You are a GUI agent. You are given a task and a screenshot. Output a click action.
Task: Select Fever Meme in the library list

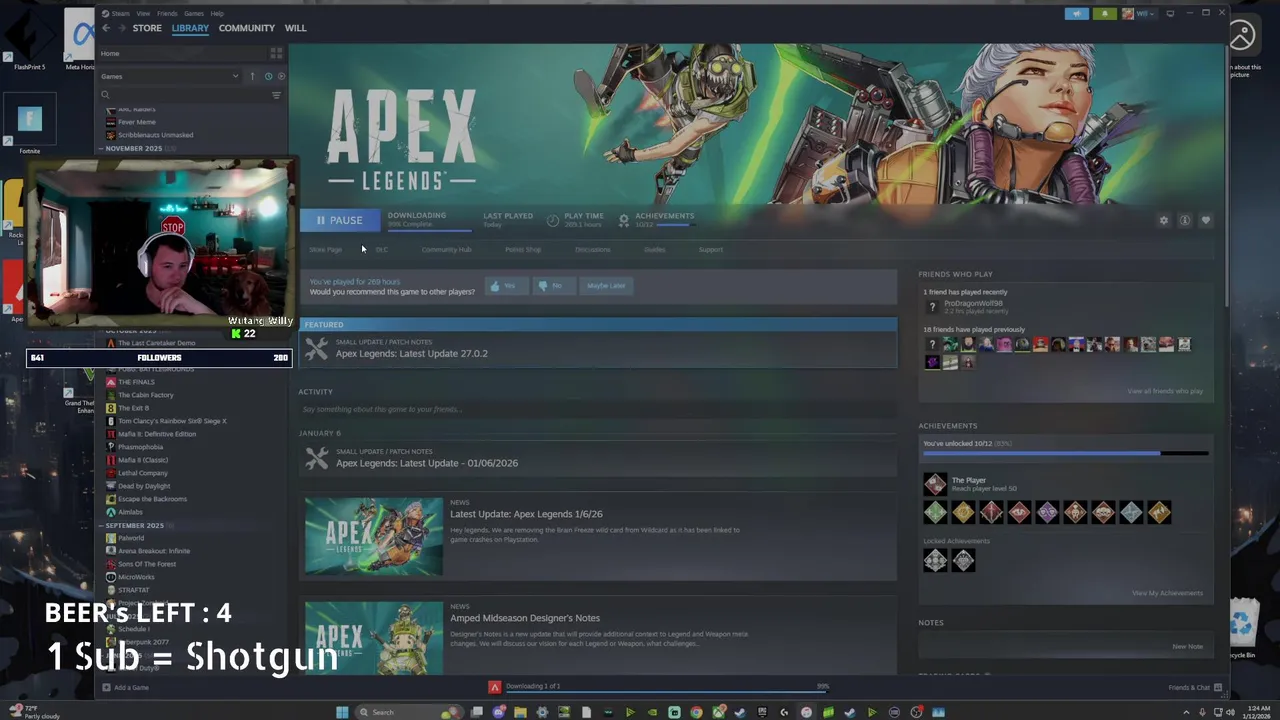point(137,122)
